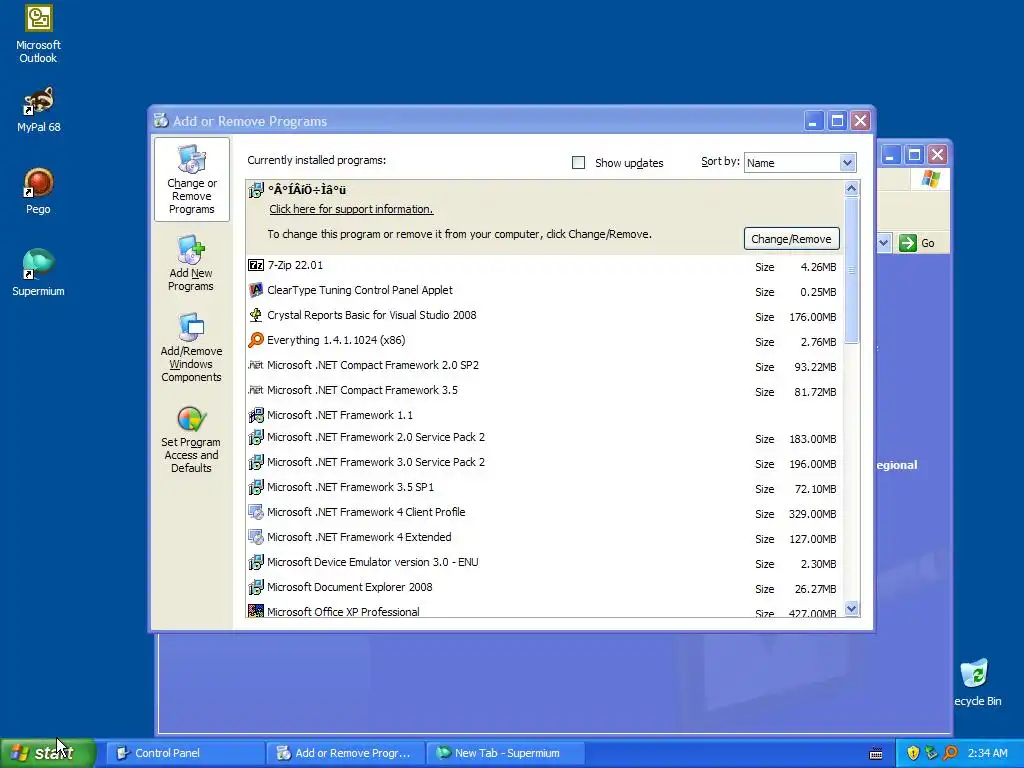Screen dimensions: 1024x768
Task: Click the Everything tray icon in system tray
Action: pyautogui.click(x=950, y=753)
